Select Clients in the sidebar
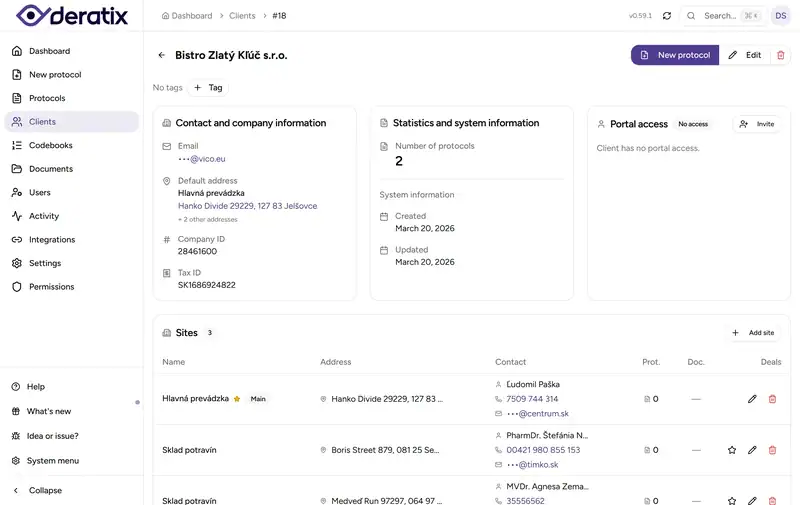Screen dimensions: 800x505 point(71,121)
